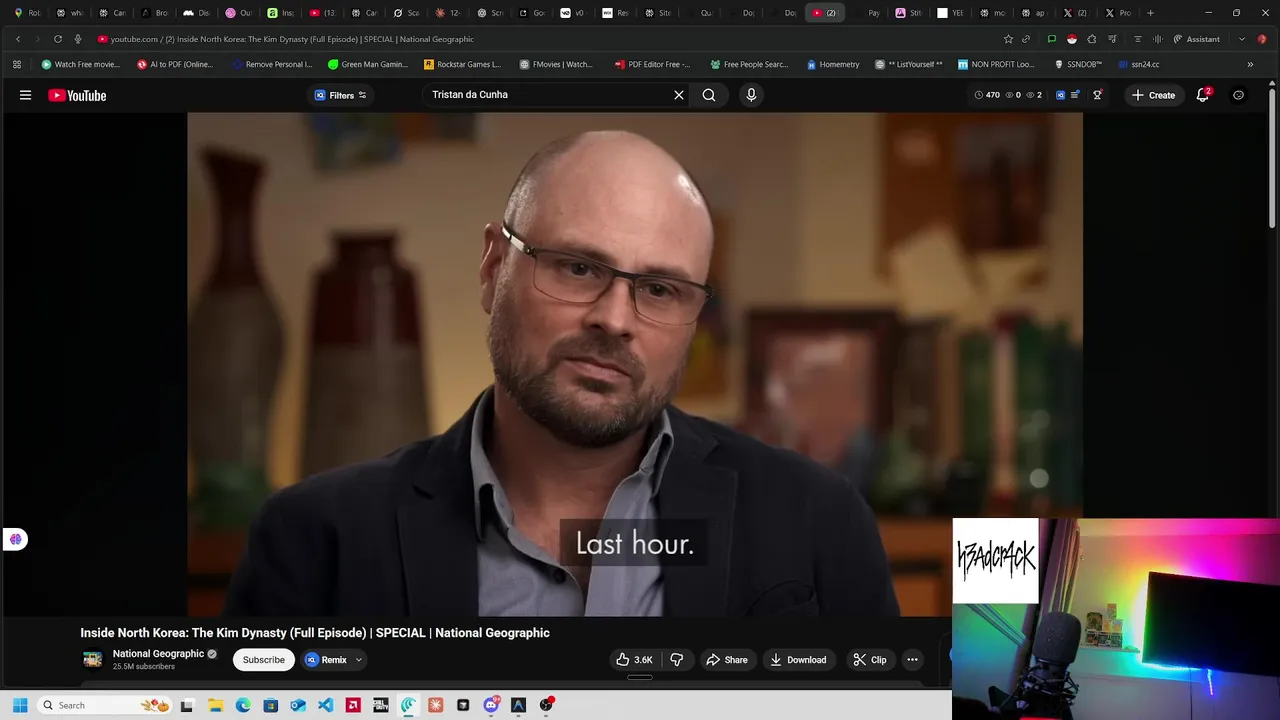Open PDF Editor Free bookmark
The height and width of the screenshot is (720, 1280).
[x=653, y=64]
